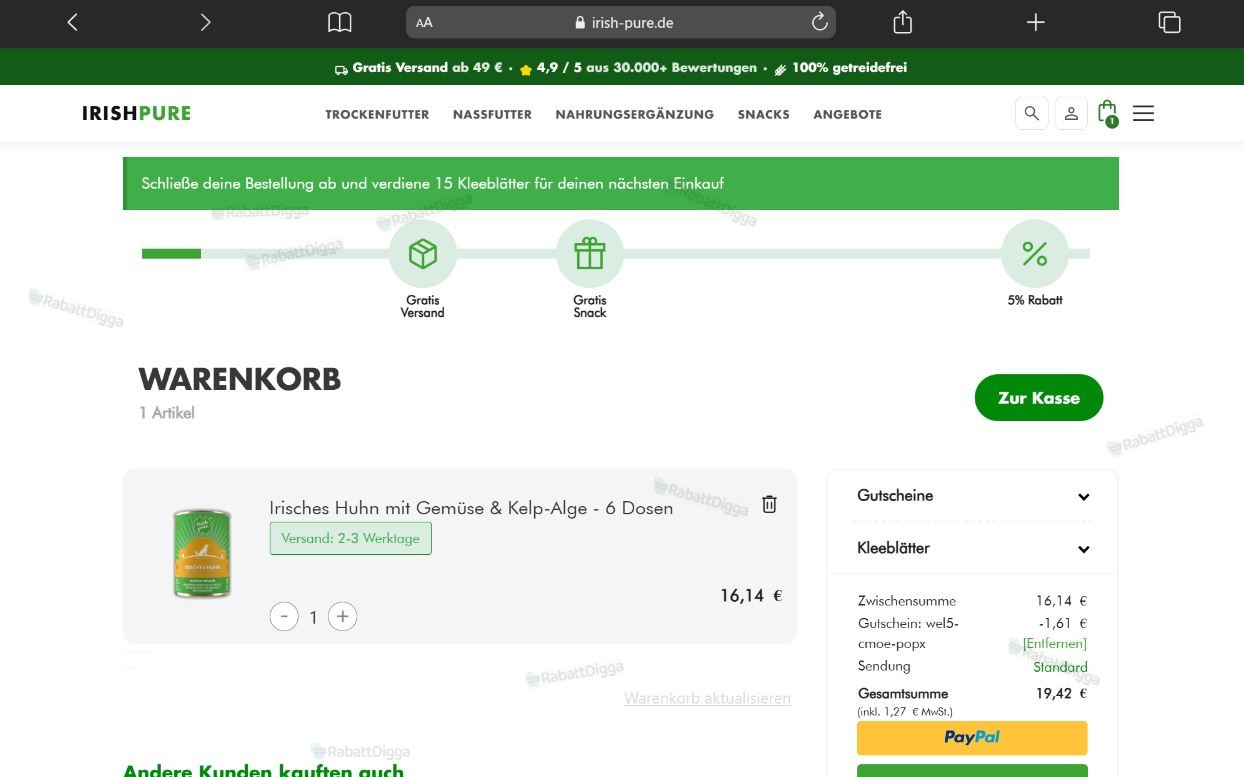Click the Gratis Versand box icon
Viewport: 1244px width, 777px height.
pyautogui.click(x=423, y=254)
